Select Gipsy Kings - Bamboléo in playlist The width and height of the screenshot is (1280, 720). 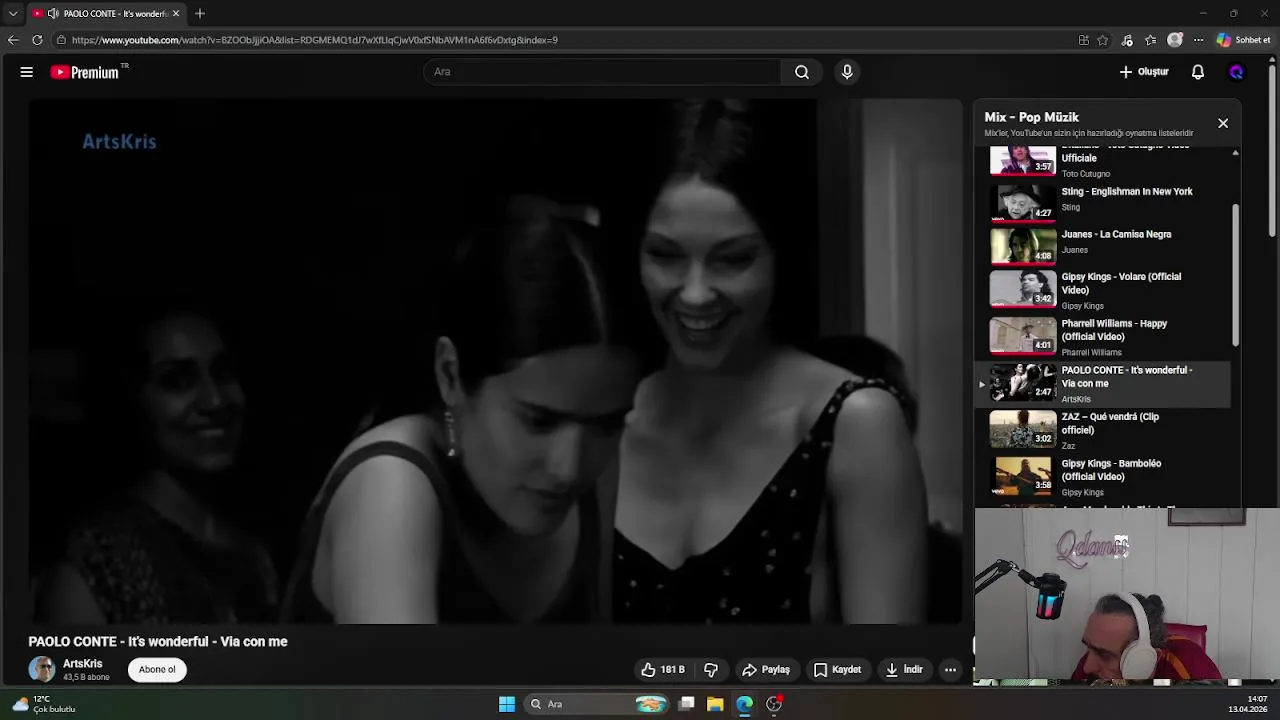[x=1105, y=477]
